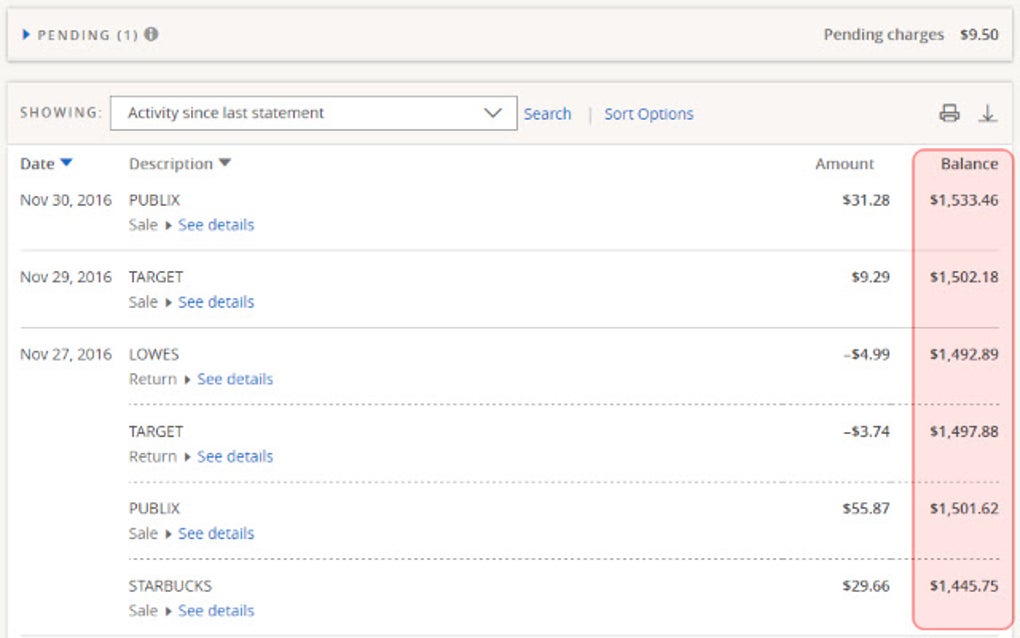Download the transaction activity
Screen dimensions: 1020x638
[x=990, y=114]
